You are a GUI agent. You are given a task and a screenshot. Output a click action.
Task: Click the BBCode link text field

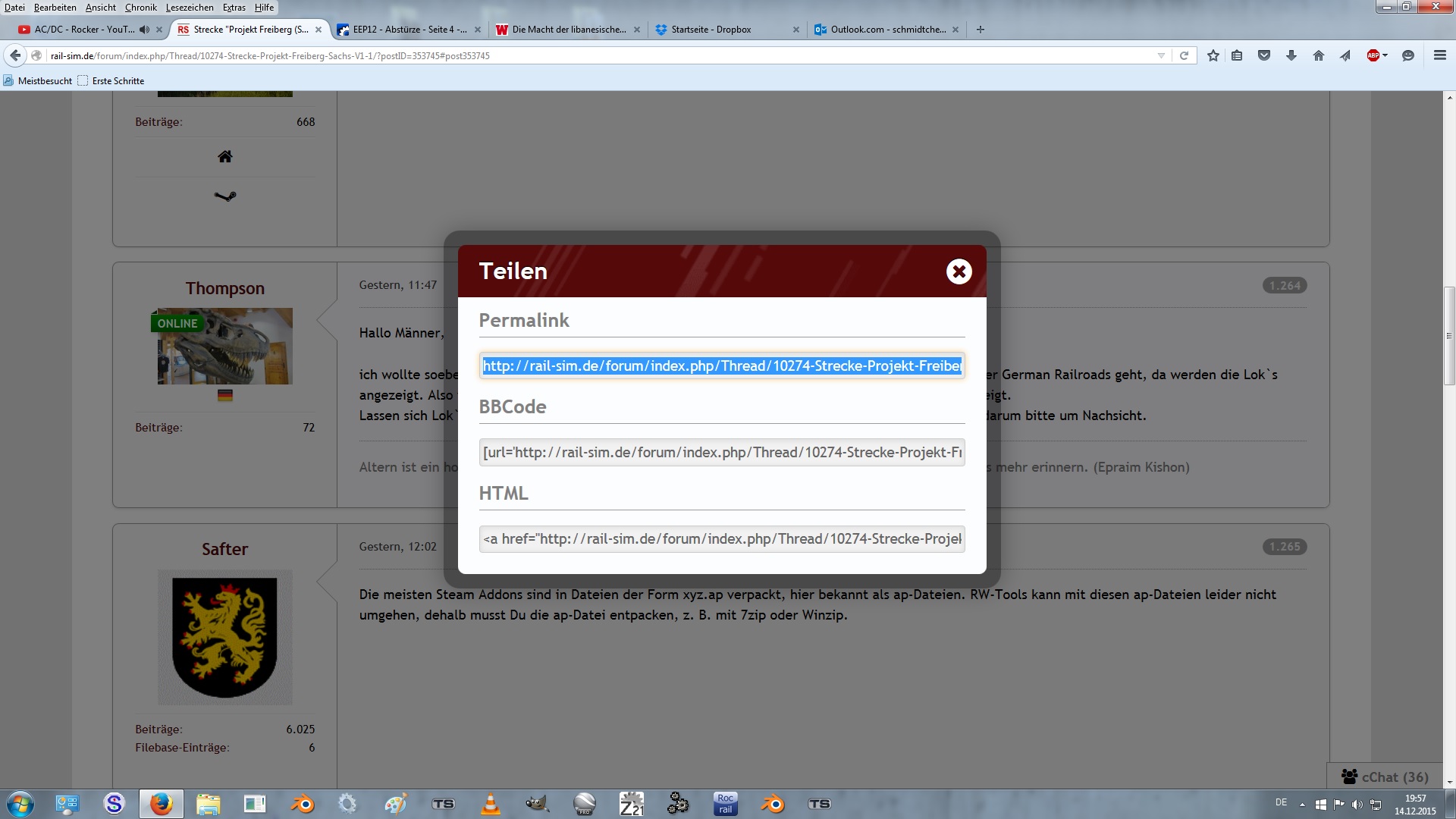[x=721, y=453]
